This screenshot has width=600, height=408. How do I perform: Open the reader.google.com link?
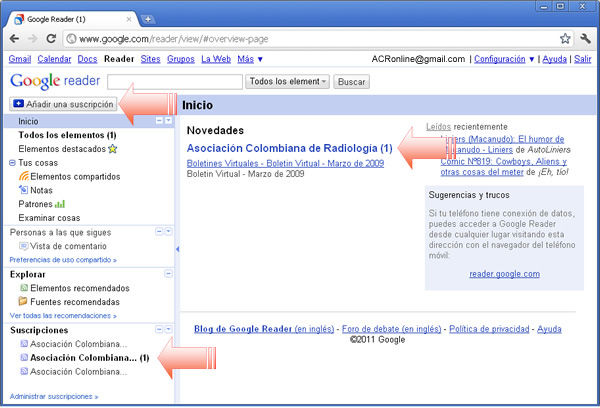(x=504, y=274)
